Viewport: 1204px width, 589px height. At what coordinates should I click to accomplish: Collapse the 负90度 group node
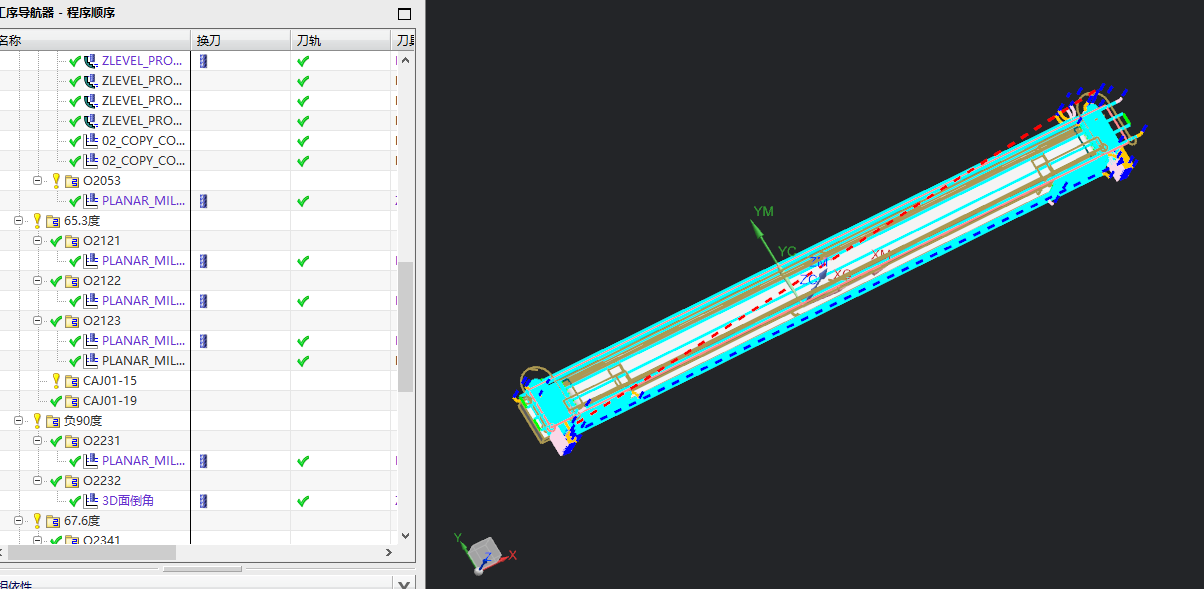19,421
